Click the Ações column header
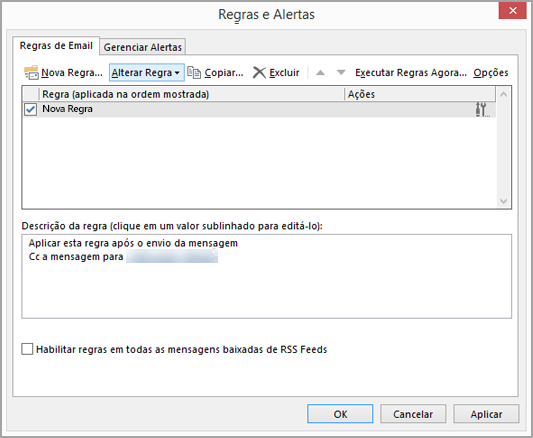Screen dimensions: 533x438 tap(420, 94)
